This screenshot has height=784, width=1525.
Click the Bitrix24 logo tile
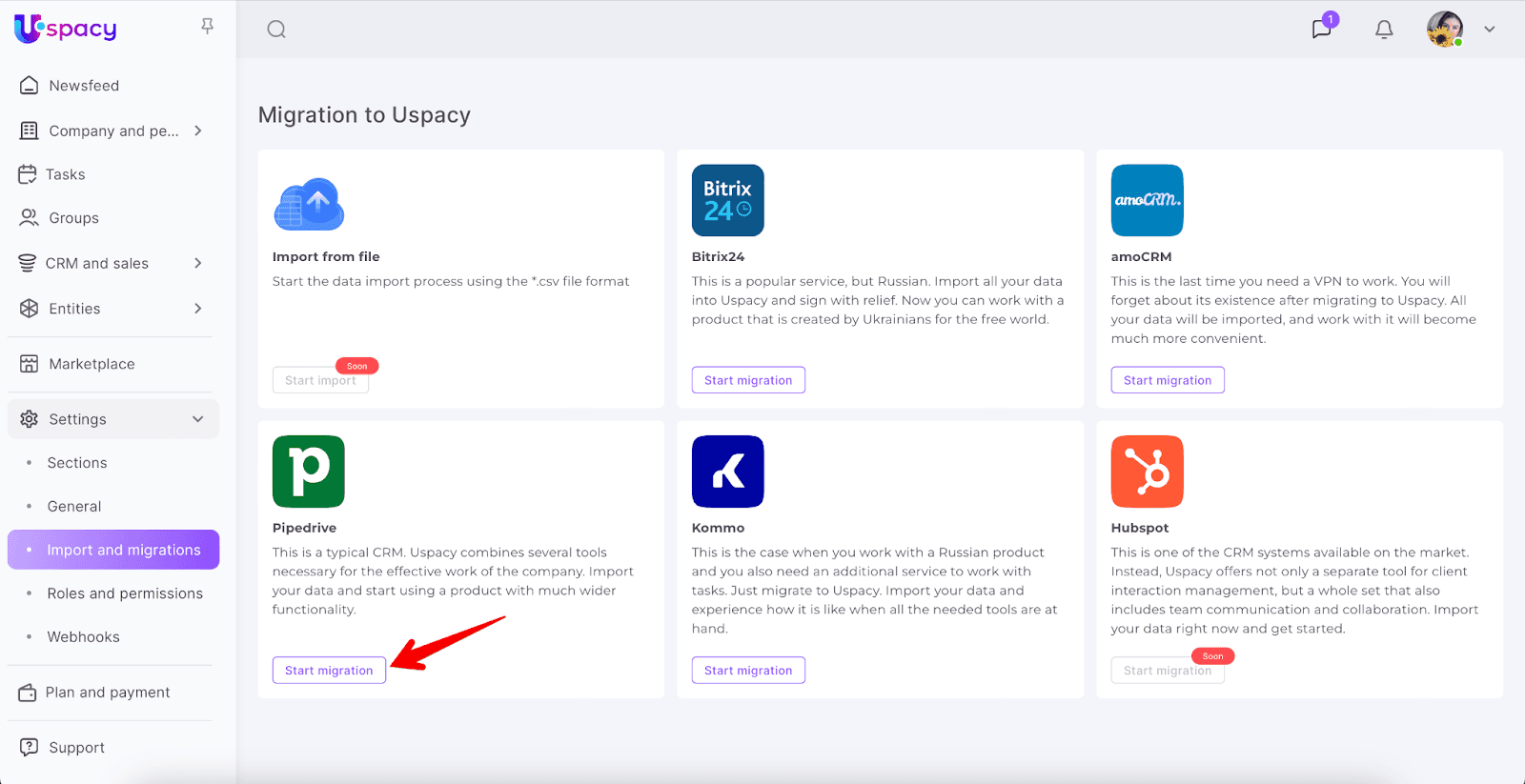click(x=727, y=200)
